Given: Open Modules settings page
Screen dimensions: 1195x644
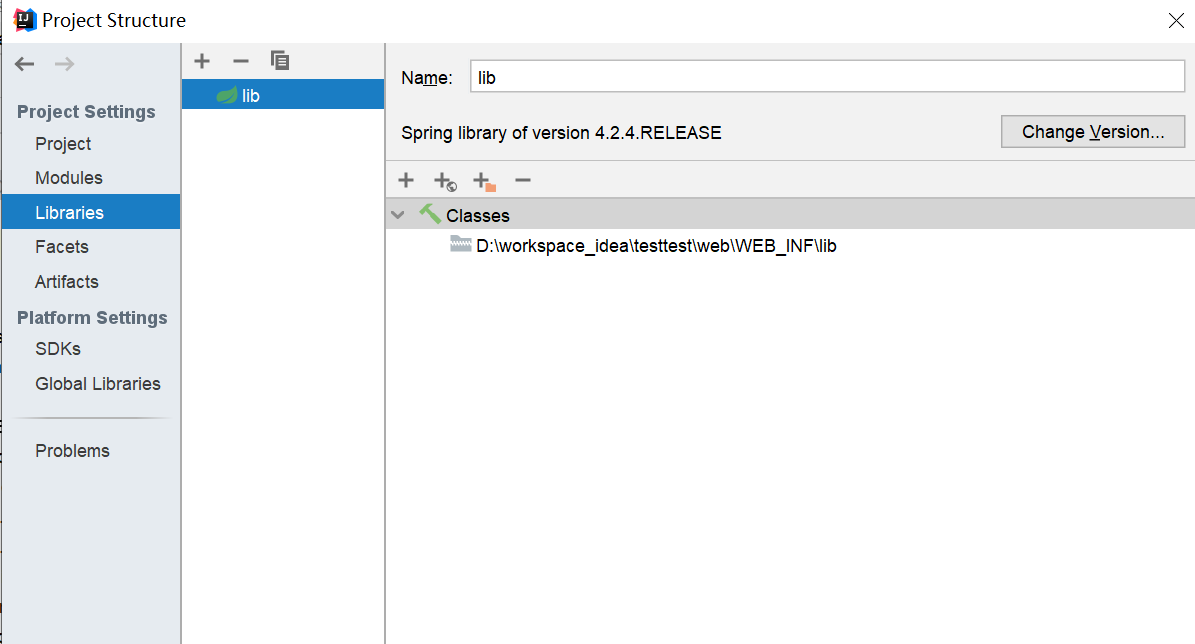Looking at the screenshot, I should [69, 178].
